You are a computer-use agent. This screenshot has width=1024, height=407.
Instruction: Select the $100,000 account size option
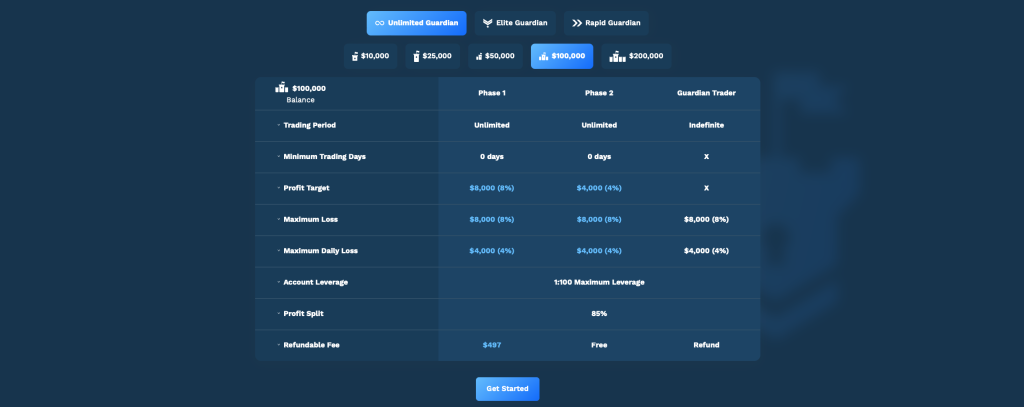562,56
